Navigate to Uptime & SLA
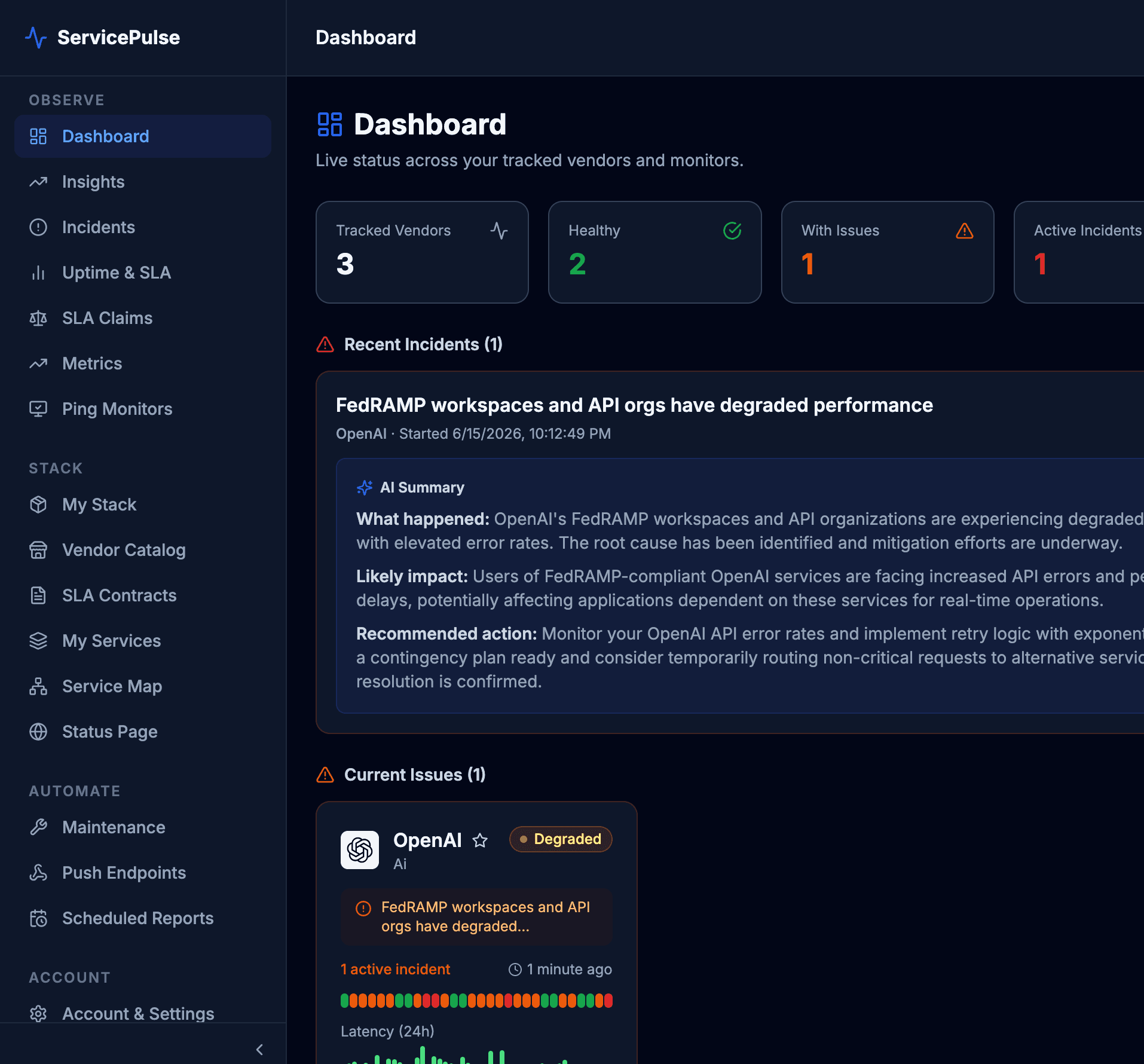Viewport: 1144px width, 1064px height. 143,273
